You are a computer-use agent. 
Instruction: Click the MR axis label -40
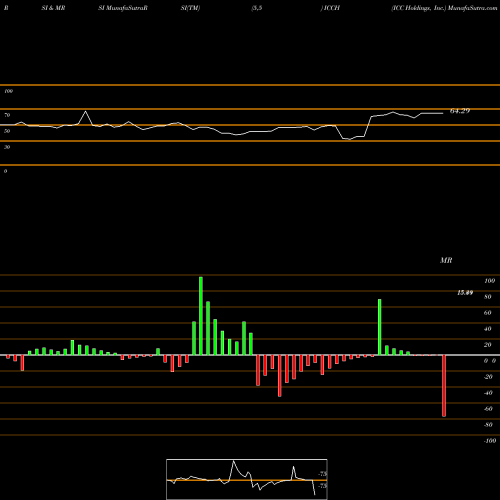pos(488,393)
